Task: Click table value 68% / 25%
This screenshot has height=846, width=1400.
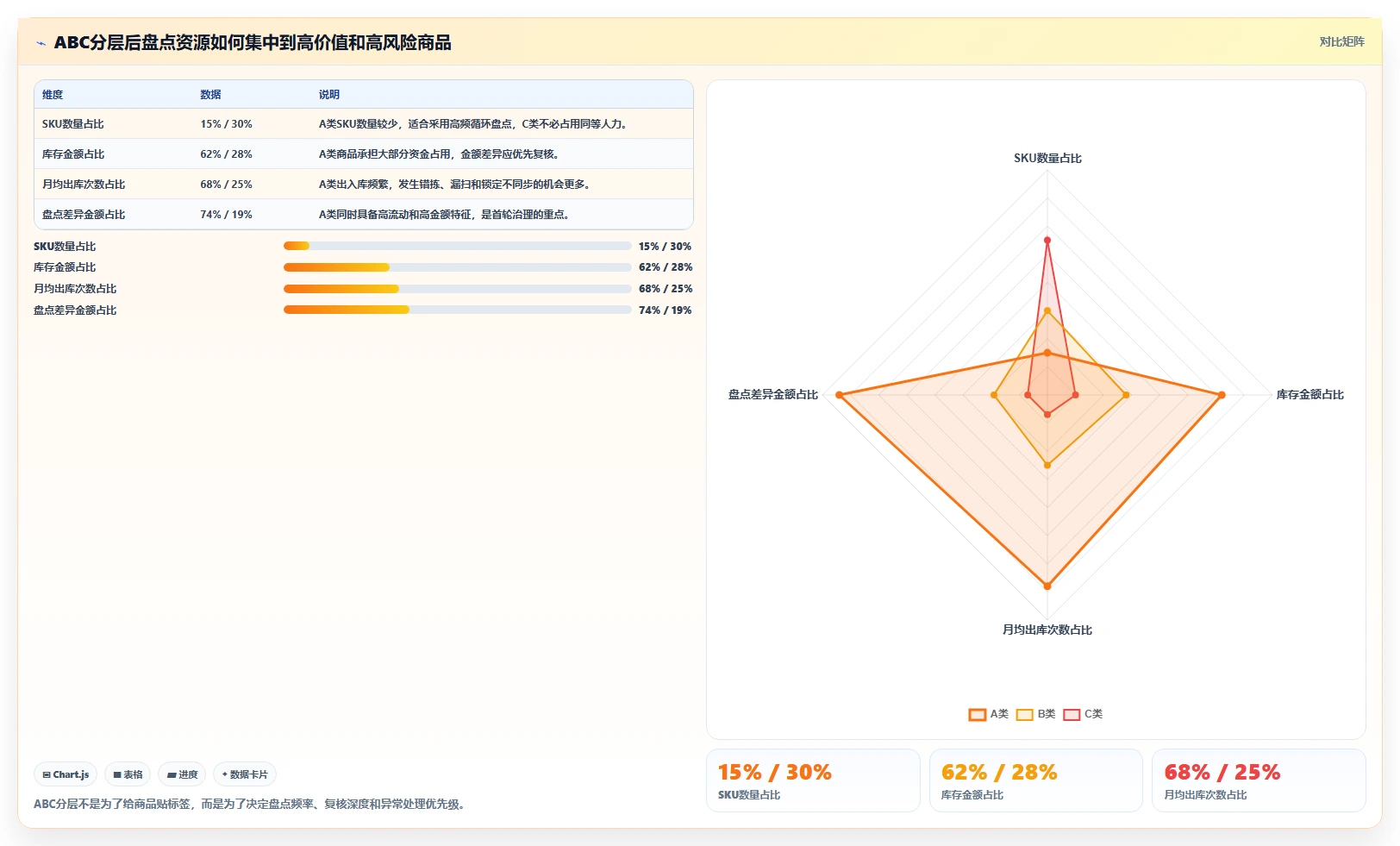Action: [226, 185]
